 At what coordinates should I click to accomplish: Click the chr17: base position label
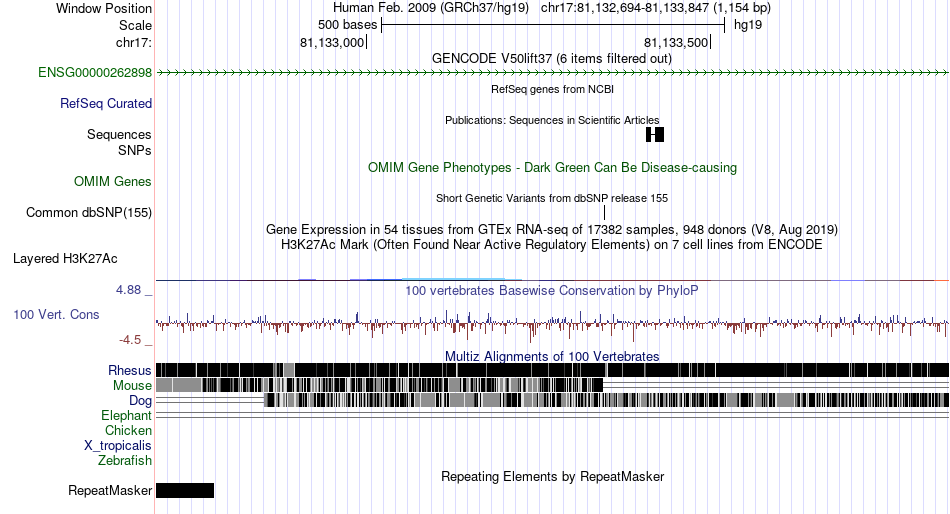click(133, 42)
